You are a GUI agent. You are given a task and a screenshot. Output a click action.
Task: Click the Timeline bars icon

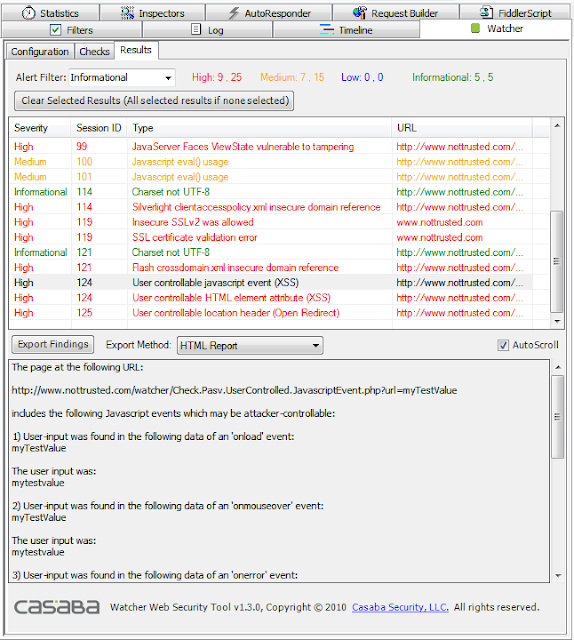[327, 29]
